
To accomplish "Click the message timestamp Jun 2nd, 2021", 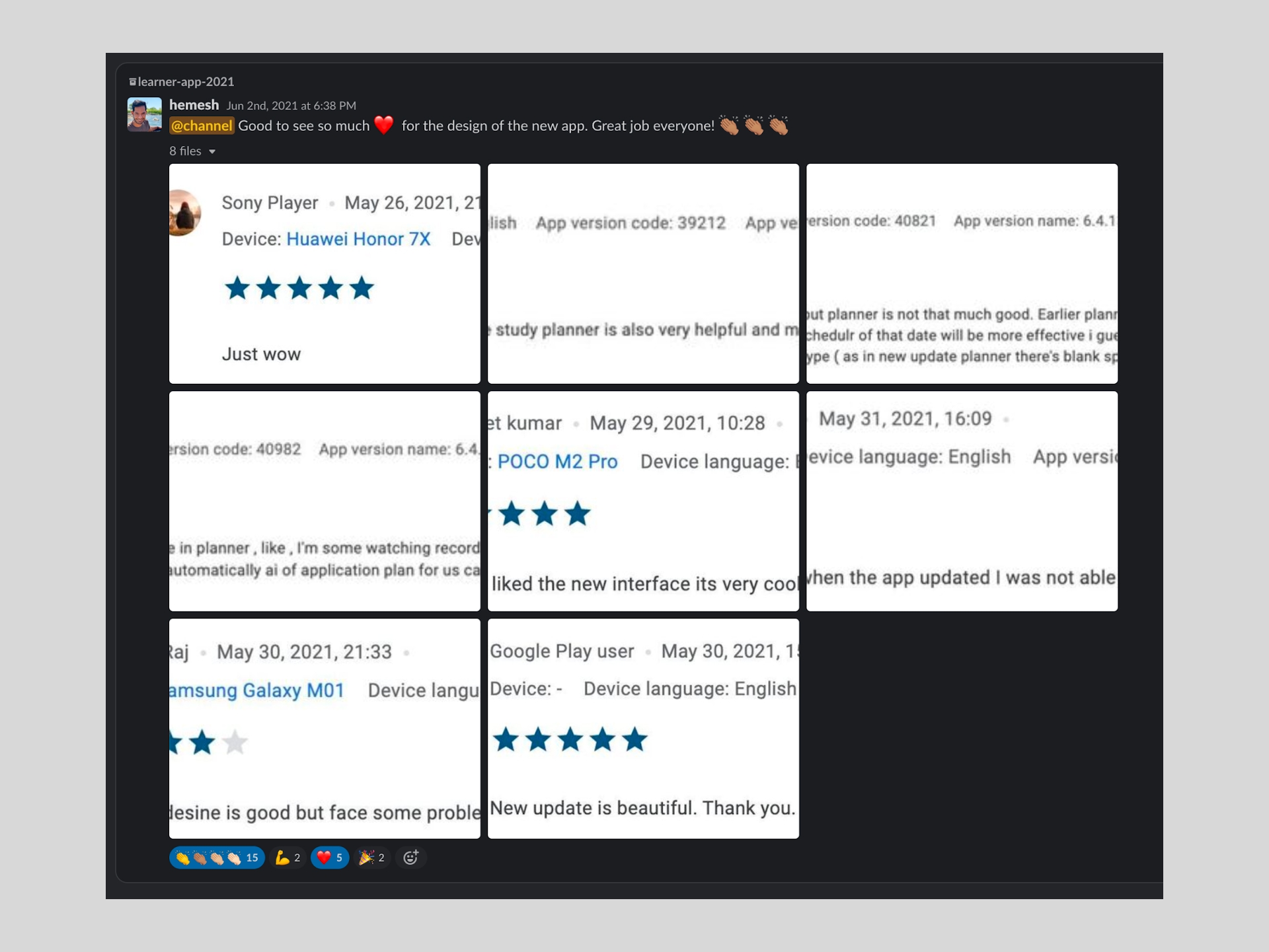I will 291,106.
